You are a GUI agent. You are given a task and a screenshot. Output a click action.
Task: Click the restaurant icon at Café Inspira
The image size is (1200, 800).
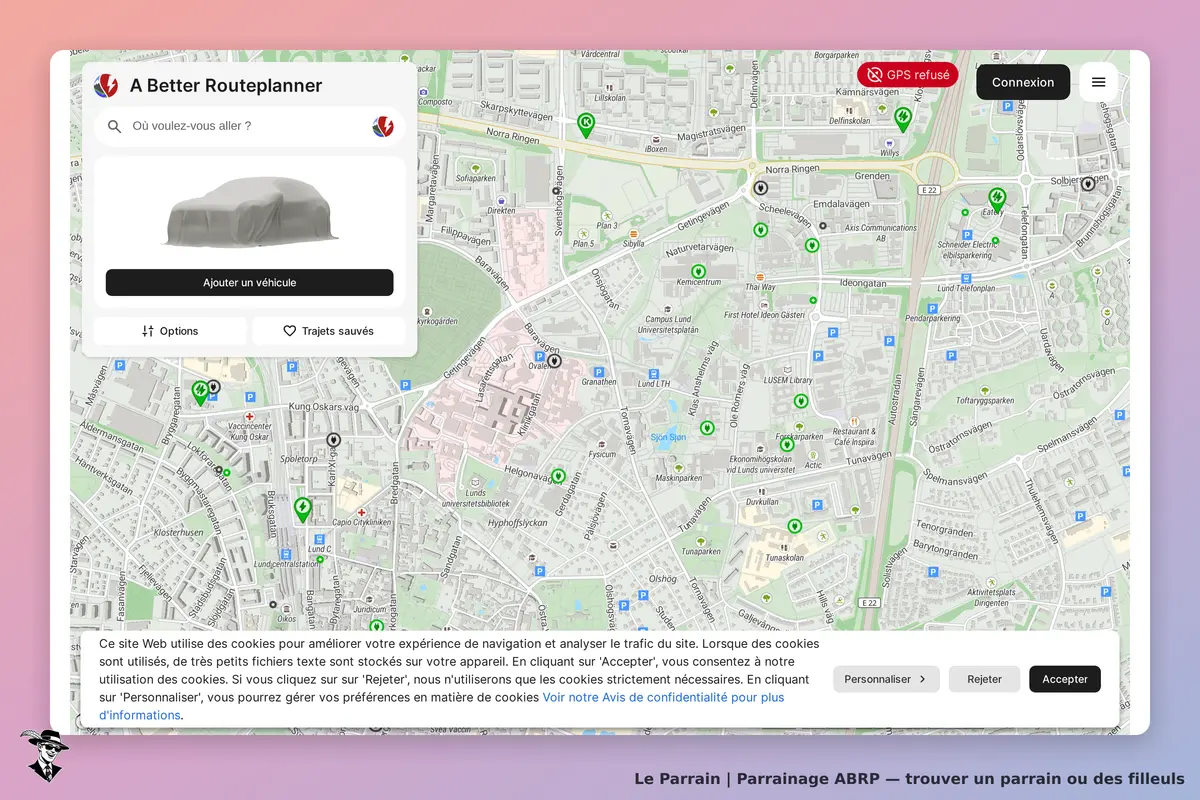854,424
